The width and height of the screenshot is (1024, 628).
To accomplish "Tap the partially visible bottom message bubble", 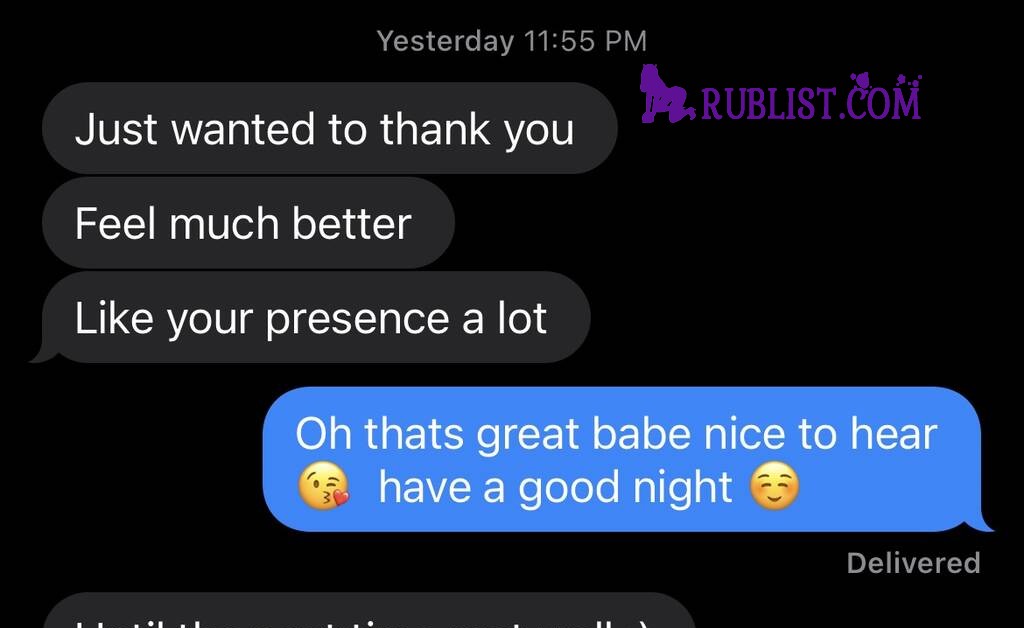I will 369,610.
